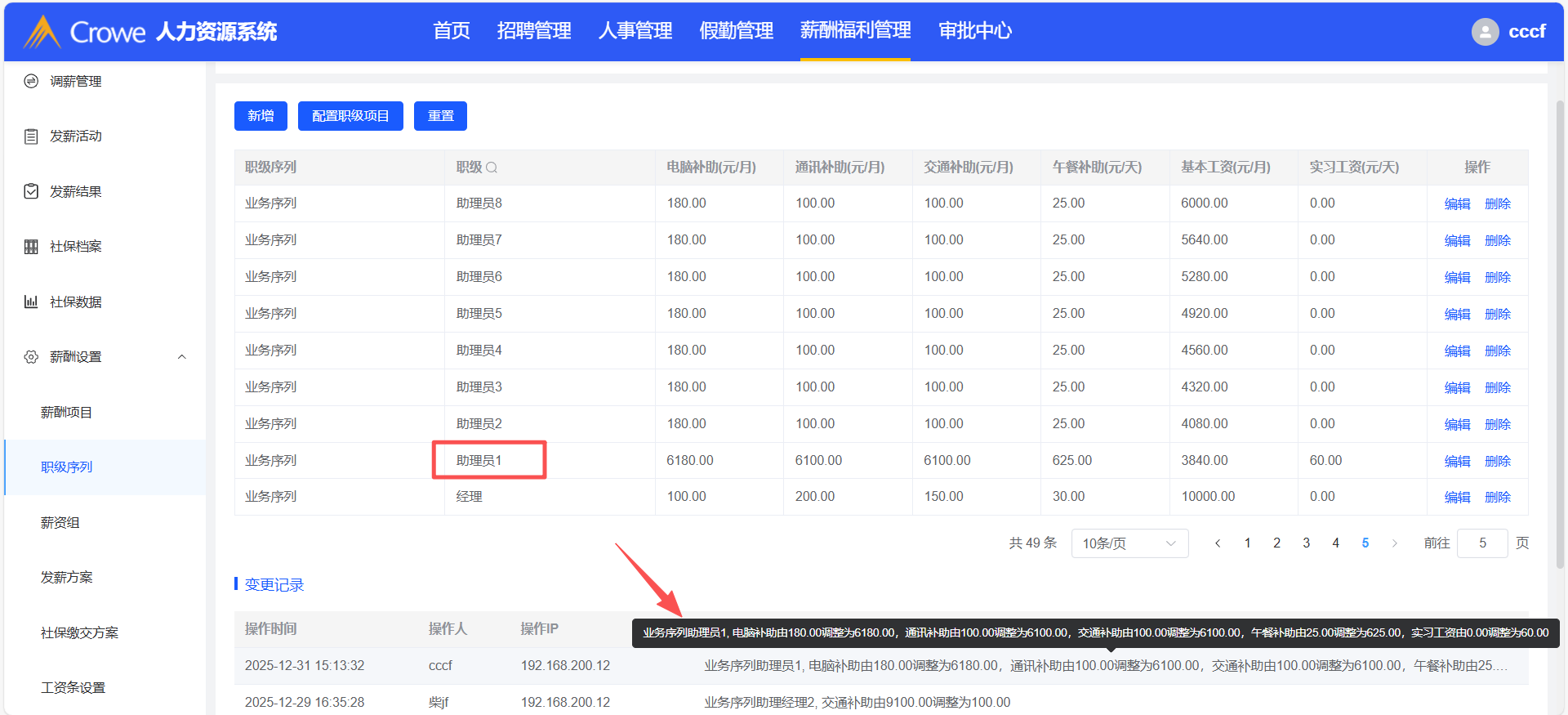This screenshot has width=1568, height=715.
Task: Switch to the 审批中心 navigation tab
Action: [x=974, y=31]
